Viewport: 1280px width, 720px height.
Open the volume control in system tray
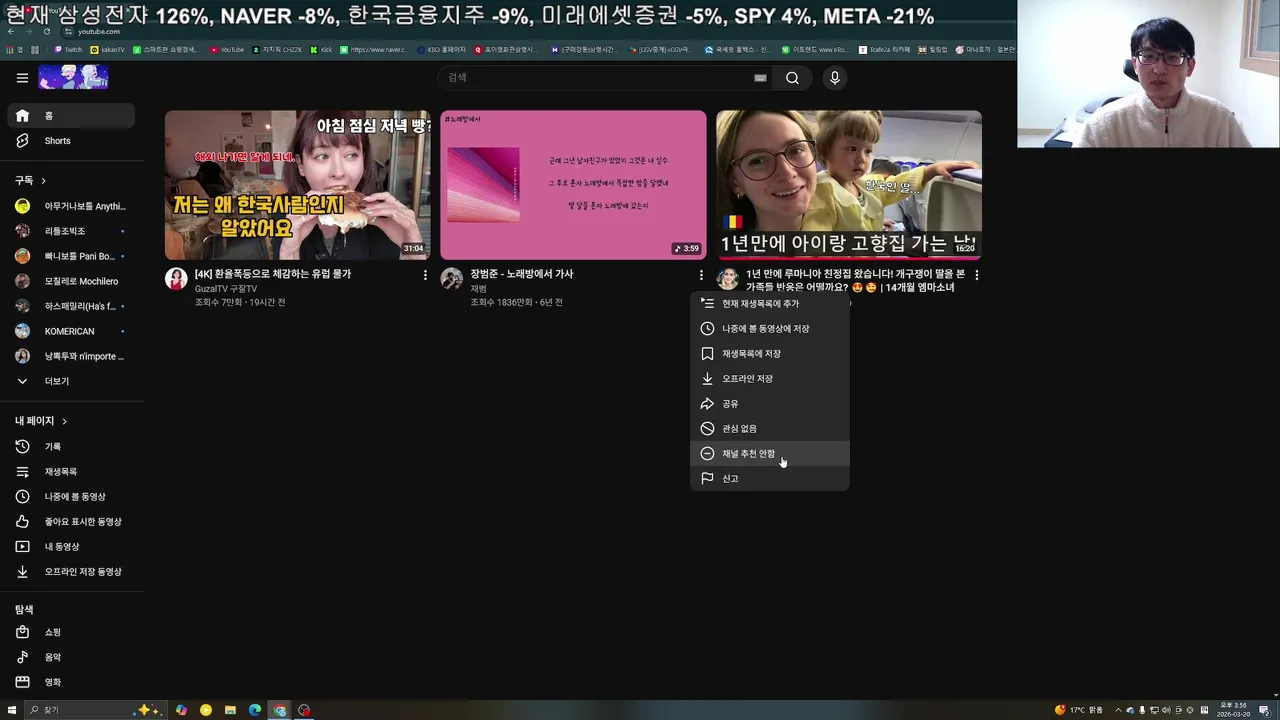click(x=1167, y=710)
